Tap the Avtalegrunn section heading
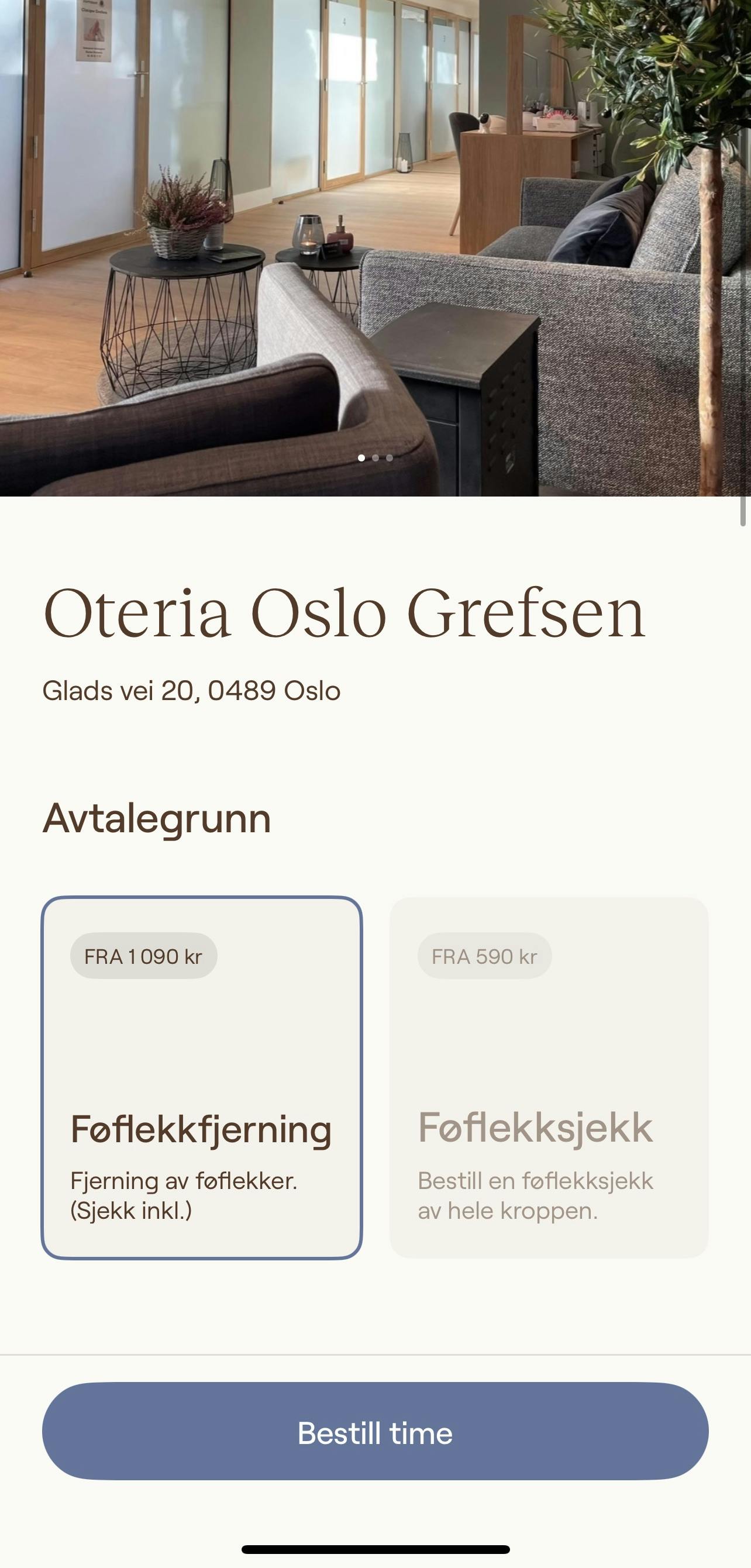Screen dimensions: 751x1568 point(156,818)
